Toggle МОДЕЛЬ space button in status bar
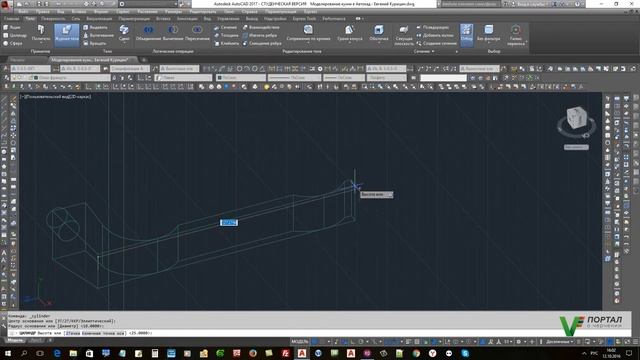 point(300,341)
